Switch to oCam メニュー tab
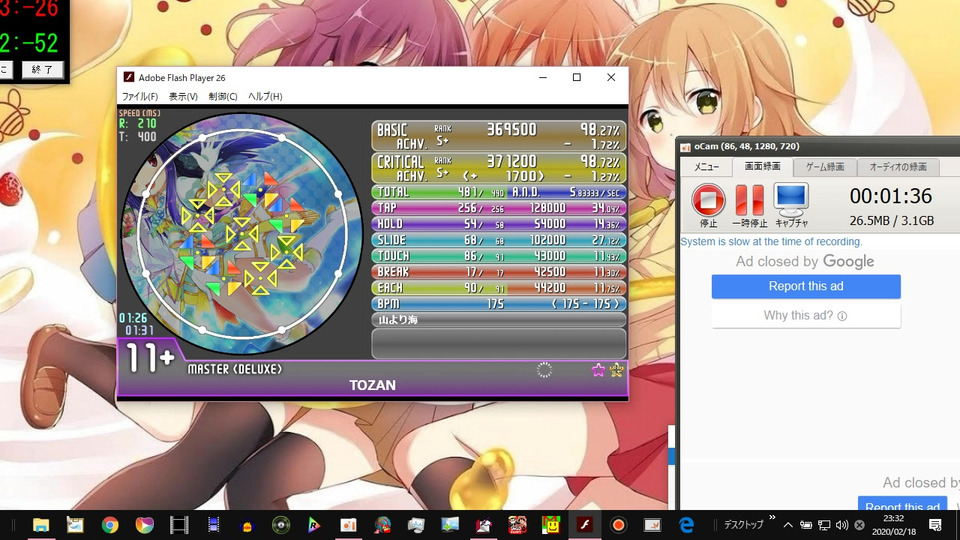The height and width of the screenshot is (540, 960). click(707, 167)
